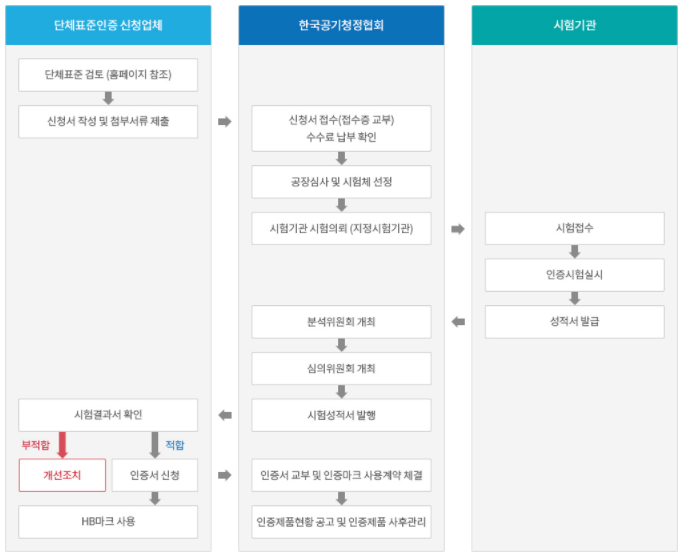The width and height of the screenshot is (684, 559).
Task: Click the 한국공기청정협회 column header
Action: (x=341, y=25)
